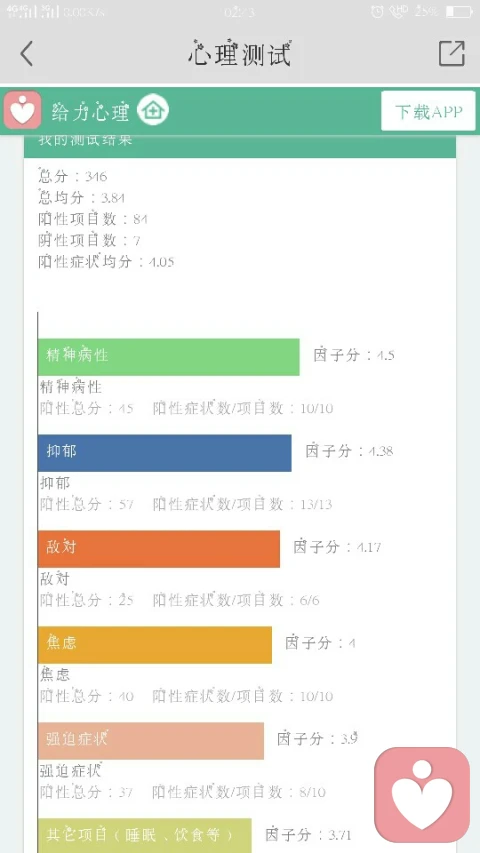Screen dimensions: 480x853
Task: Tap the 阳性症状均分 4.05 line
Action: (x=107, y=262)
